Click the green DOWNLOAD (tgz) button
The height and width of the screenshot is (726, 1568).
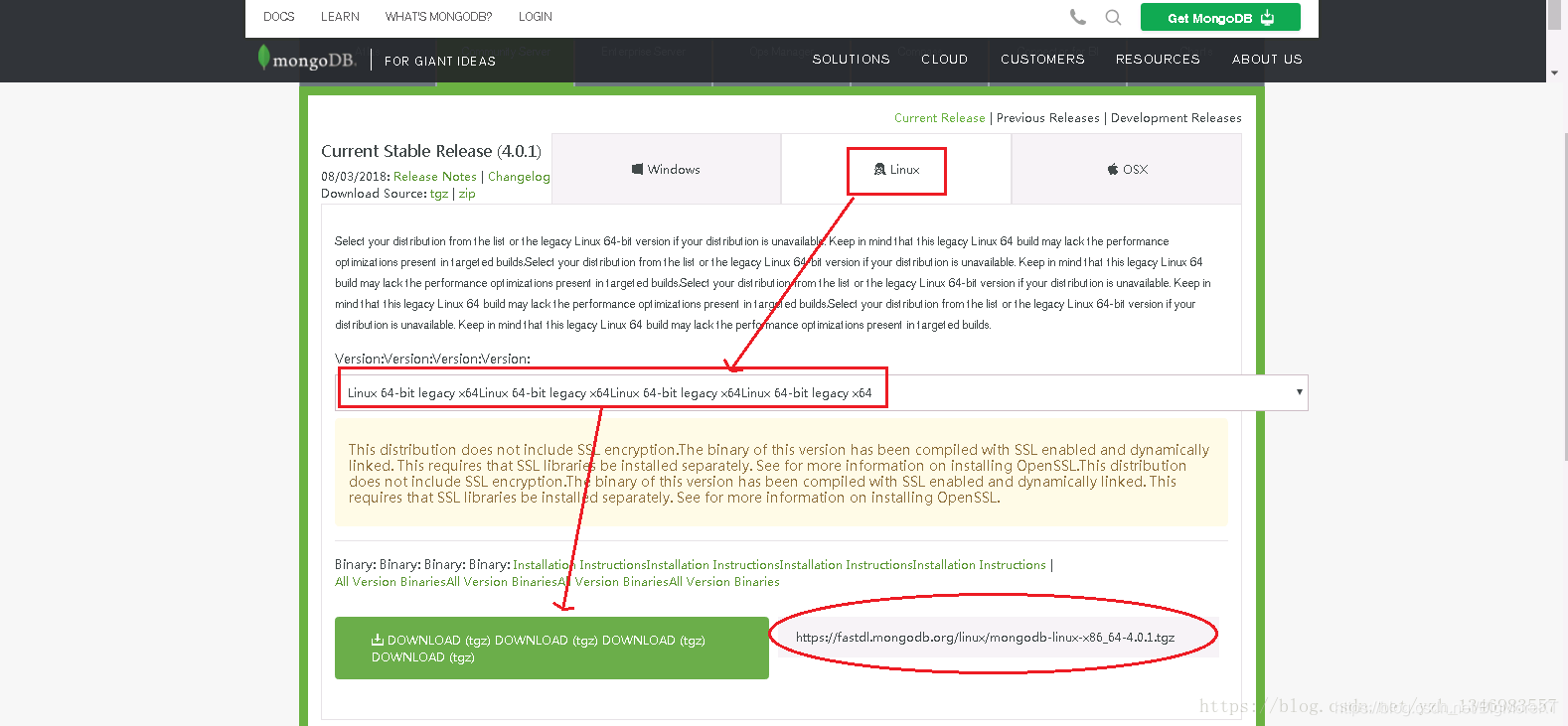coord(551,649)
